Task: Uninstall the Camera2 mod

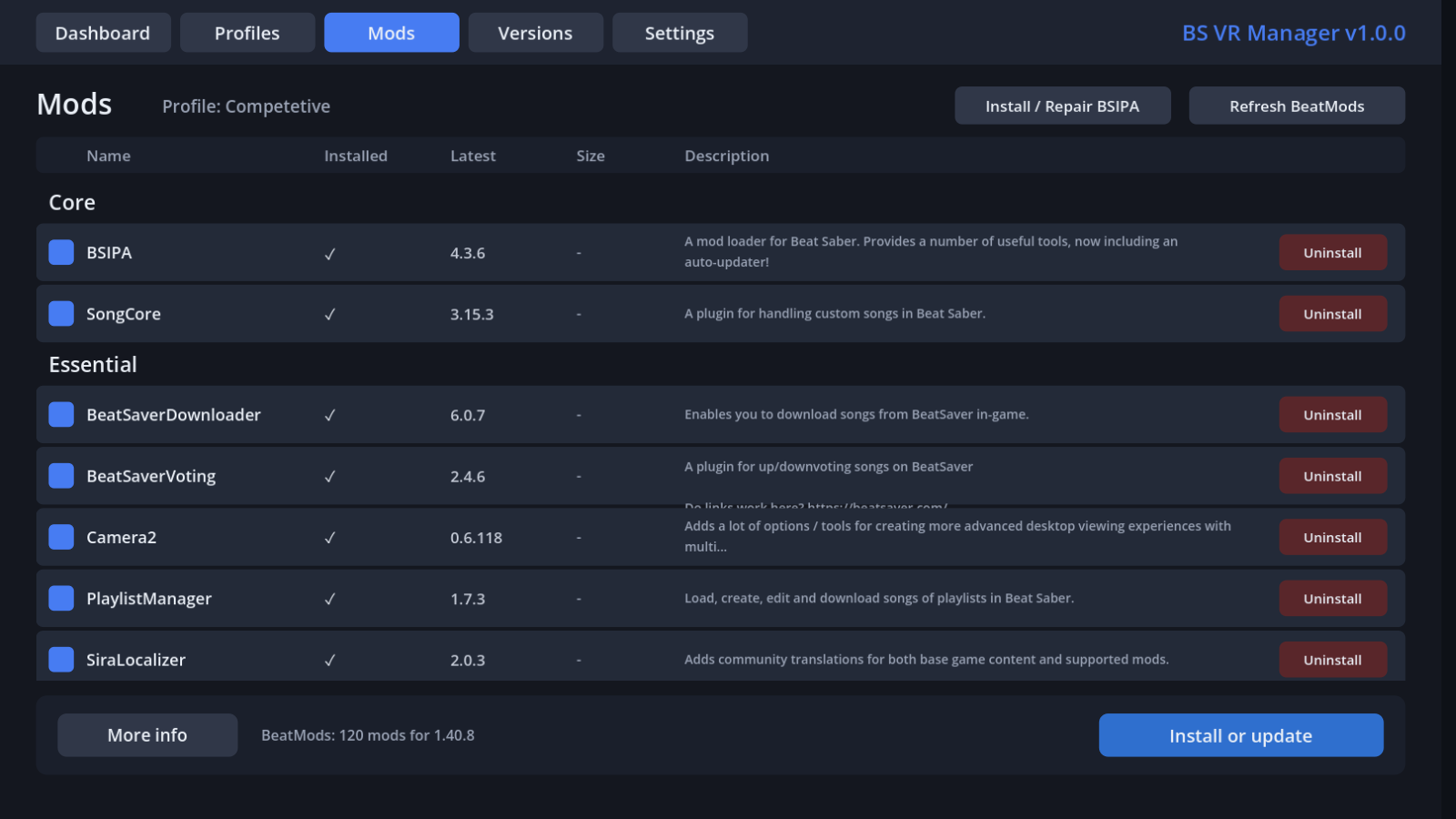Action: coord(1332,537)
